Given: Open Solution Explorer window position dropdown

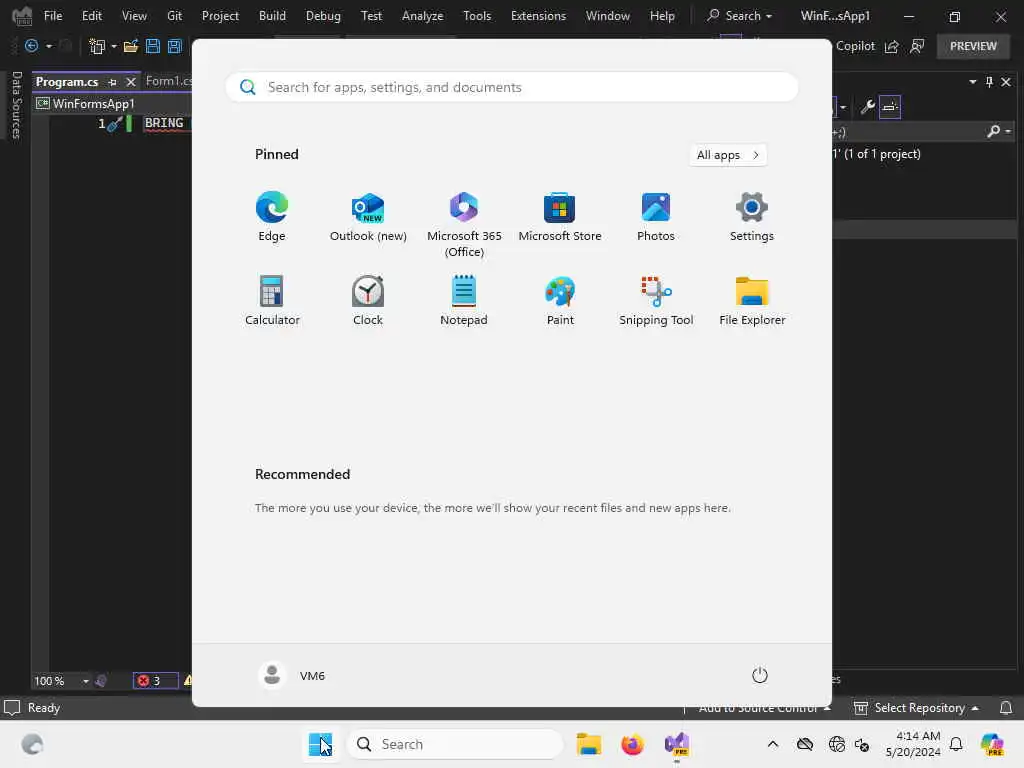Looking at the screenshot, I should (972, 82).
